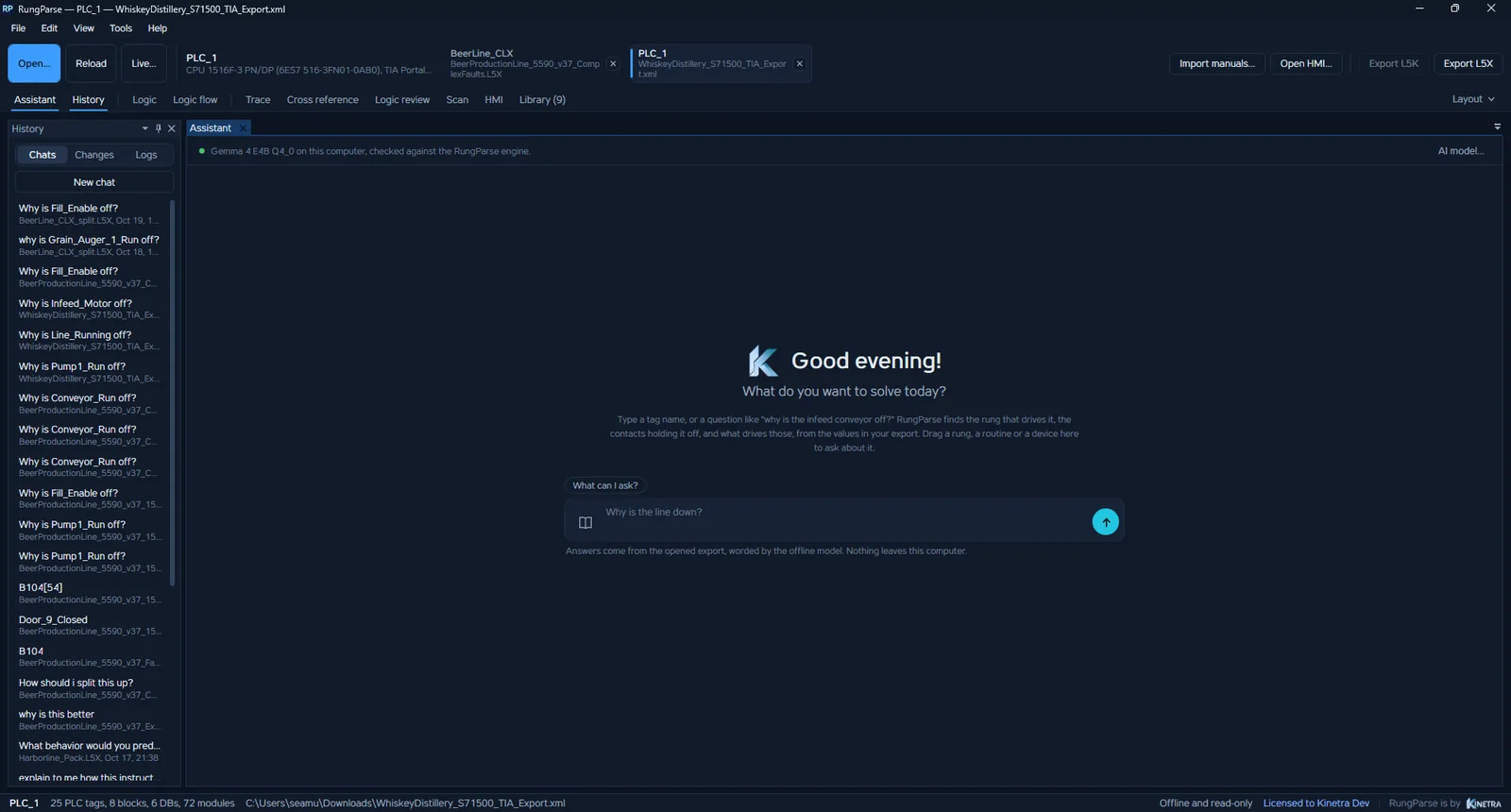Open the Logic review tab
The height and width of the screenshot is (812, 1511).
pos(402,100)
